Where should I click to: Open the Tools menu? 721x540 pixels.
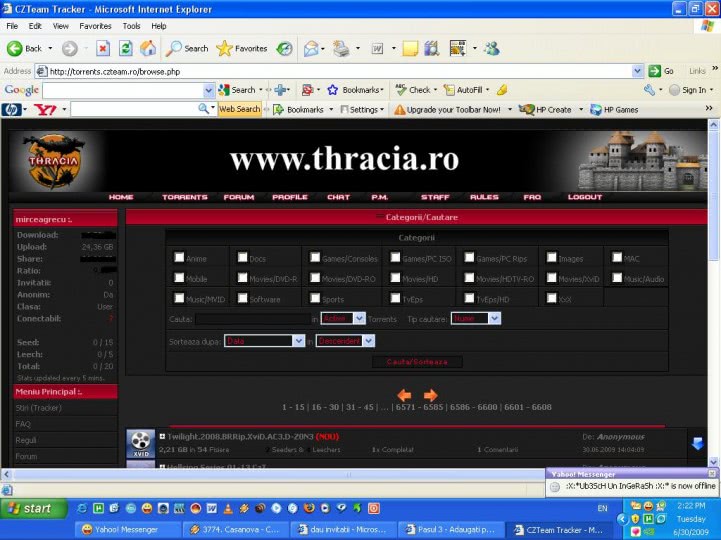[x=131, y=26]
